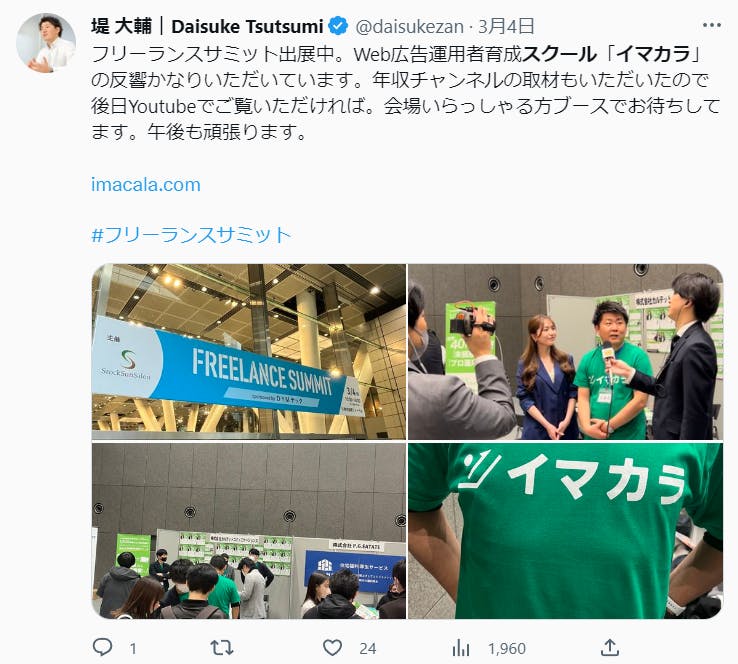Open the #フリーランスサミット hashtag

(192, 235)
